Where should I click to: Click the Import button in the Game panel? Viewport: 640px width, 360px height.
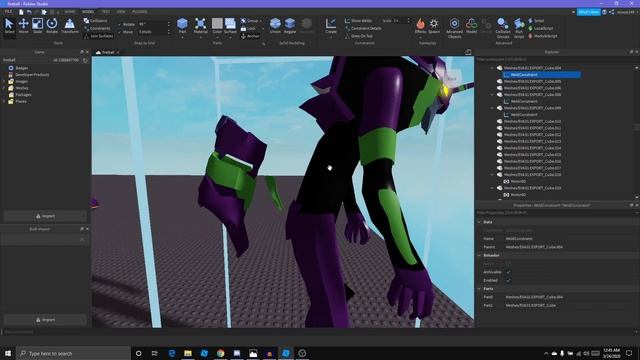point(45,216)
